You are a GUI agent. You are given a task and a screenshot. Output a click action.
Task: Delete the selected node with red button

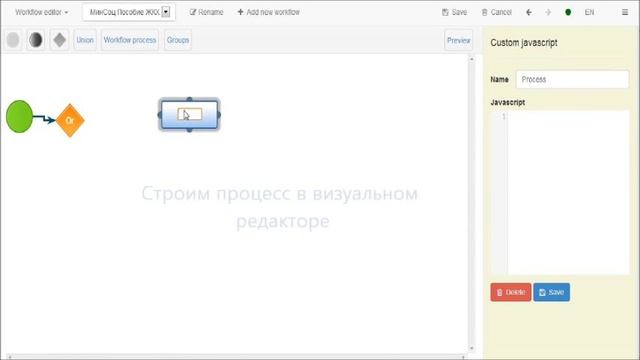[x=511, y=292]
